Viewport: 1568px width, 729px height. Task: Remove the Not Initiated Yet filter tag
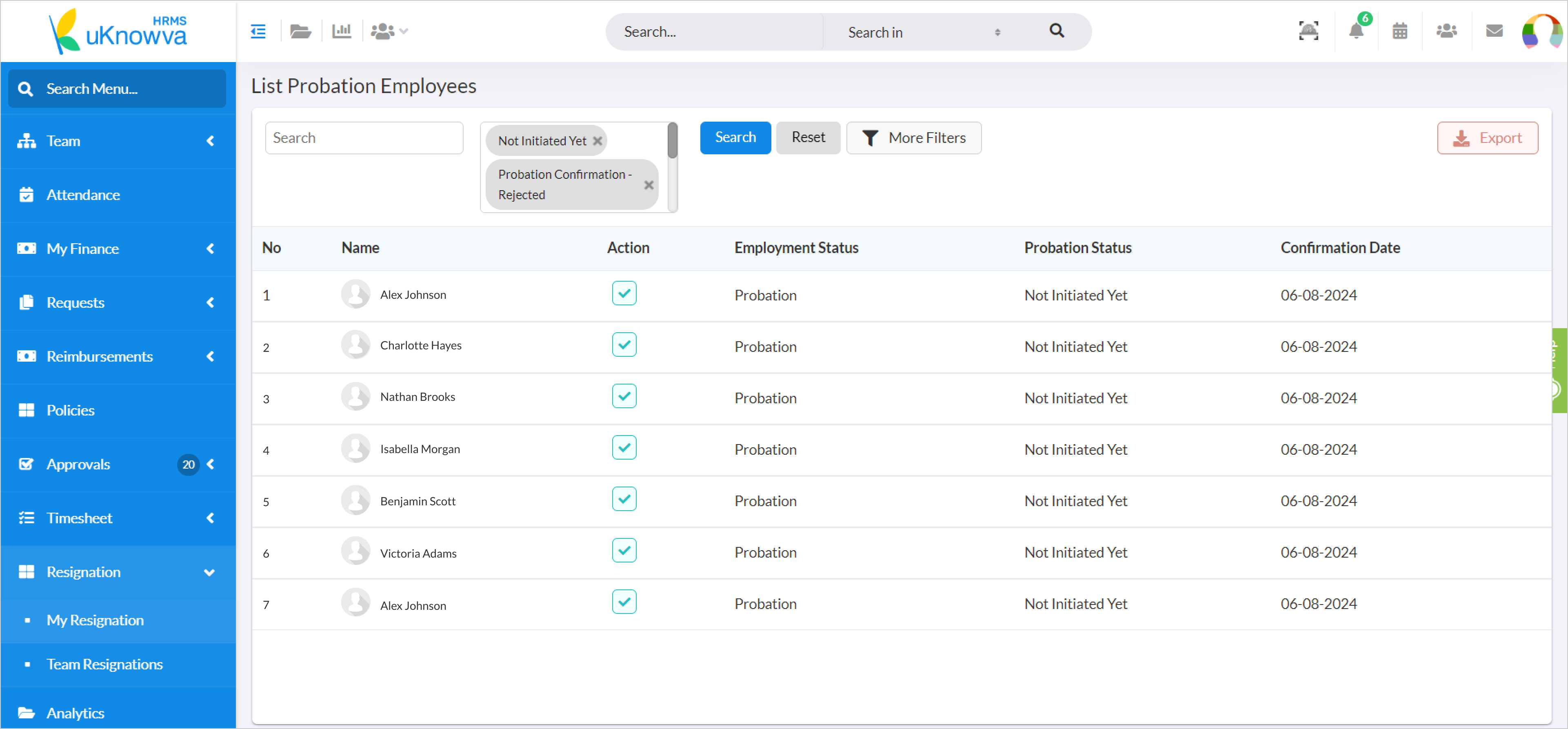coord(598,141)
